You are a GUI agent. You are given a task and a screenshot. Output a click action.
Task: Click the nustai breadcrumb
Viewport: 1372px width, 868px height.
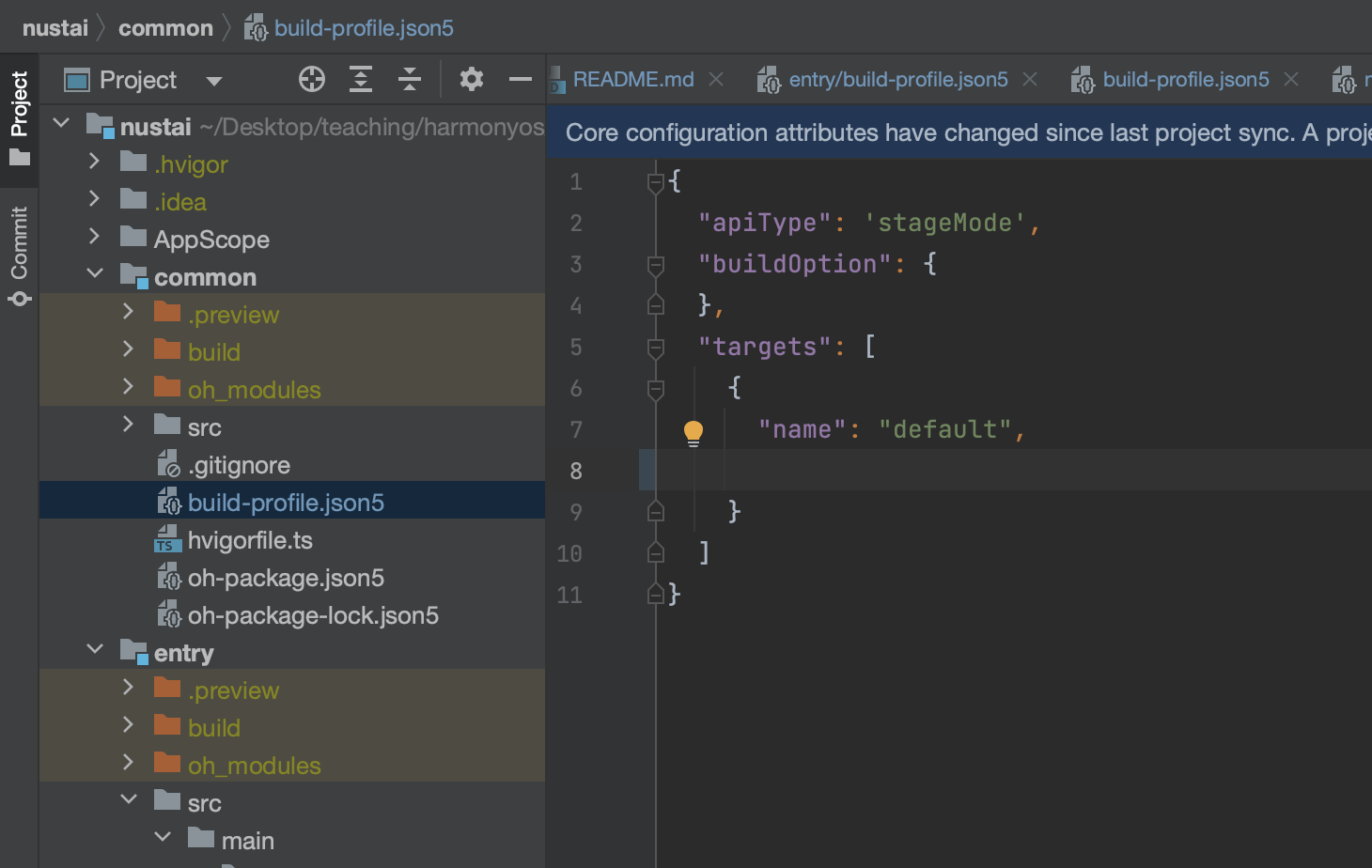55,28
